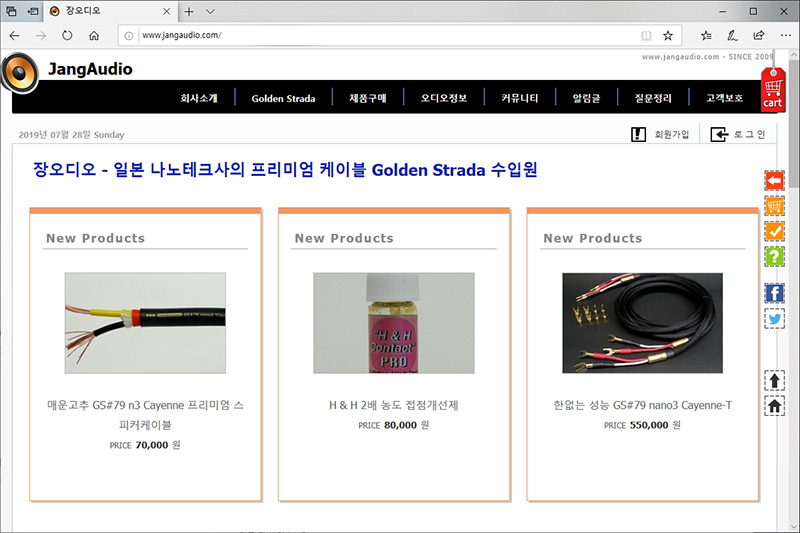Click the forward navigation arrow

coord(41,35)
